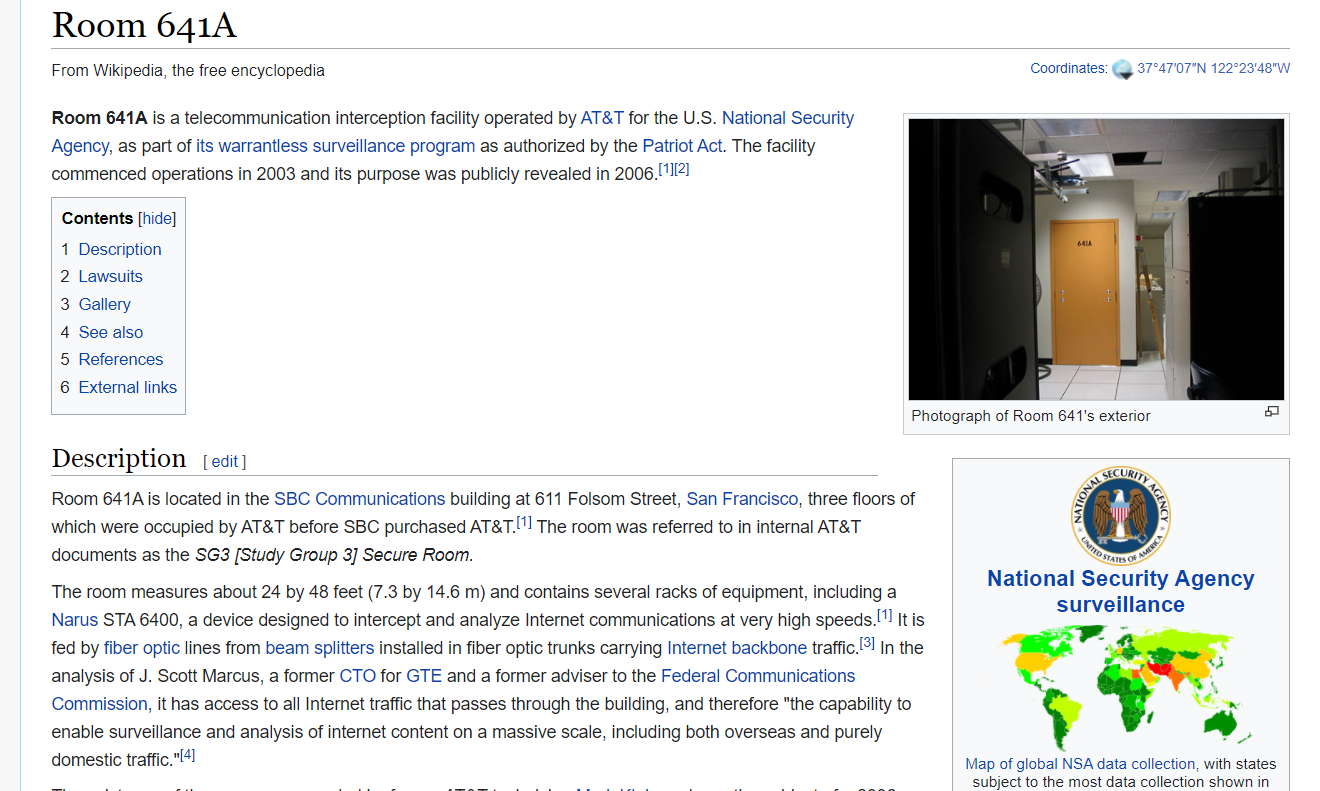Viewport: 1320px width, 791px height.
Task: Open Map of global NSA data collection link
Action: click(1080, 764)
